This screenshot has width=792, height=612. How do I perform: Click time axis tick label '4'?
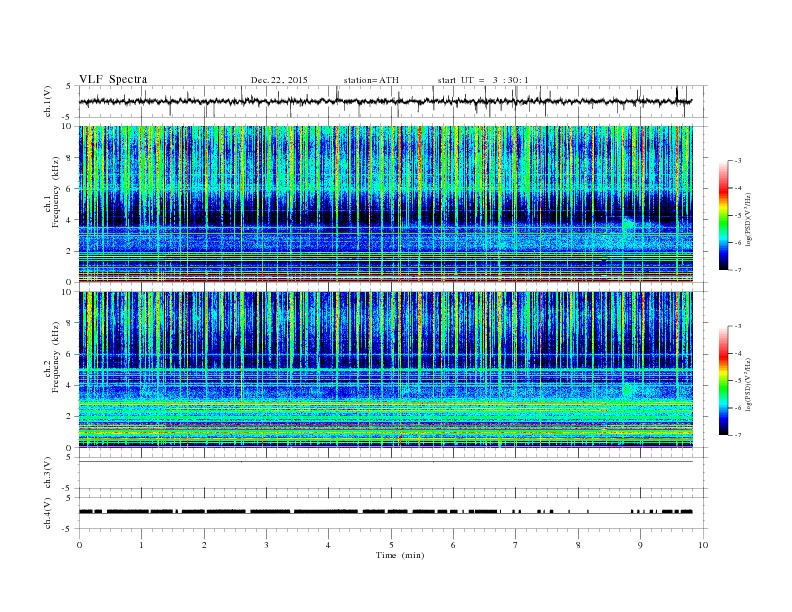pyautogui.click(x=329, y=545)
